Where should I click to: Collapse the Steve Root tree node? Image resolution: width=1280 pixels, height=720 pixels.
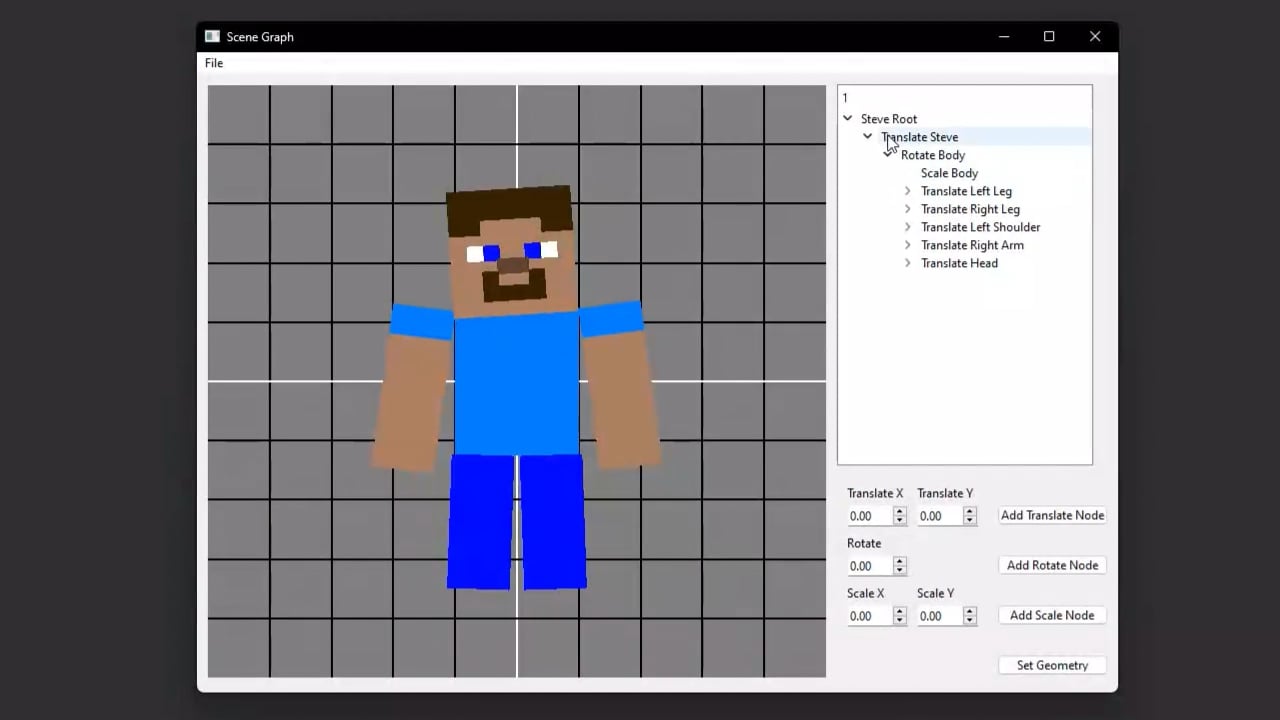coord(848,119)
